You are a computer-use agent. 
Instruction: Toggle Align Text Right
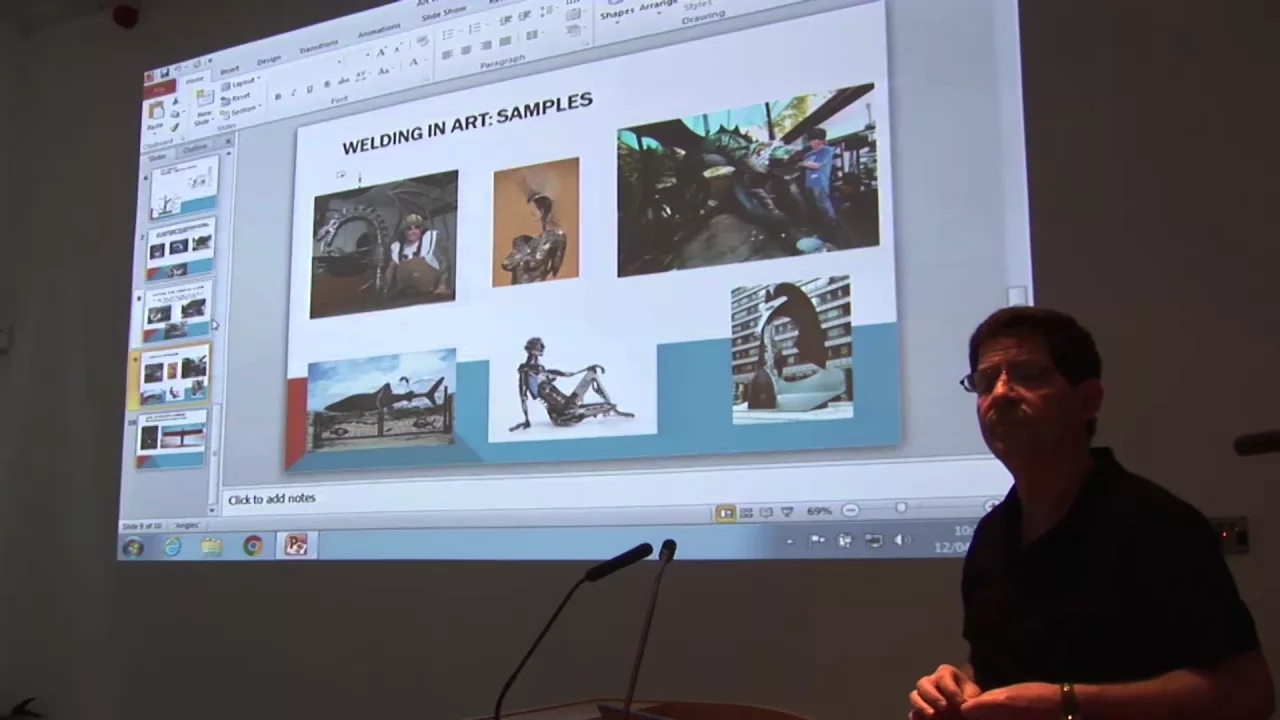coord(485,45)
